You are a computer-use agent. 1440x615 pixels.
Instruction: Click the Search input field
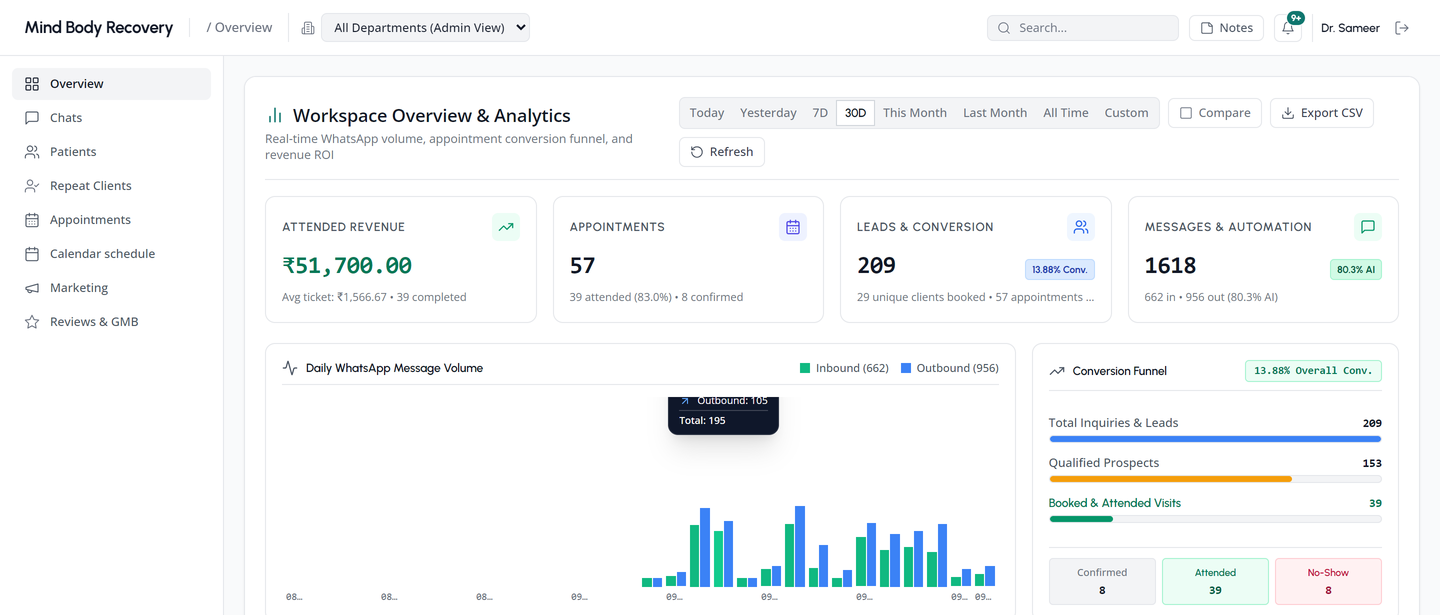pyautogui.click(x=1083, y=28)
